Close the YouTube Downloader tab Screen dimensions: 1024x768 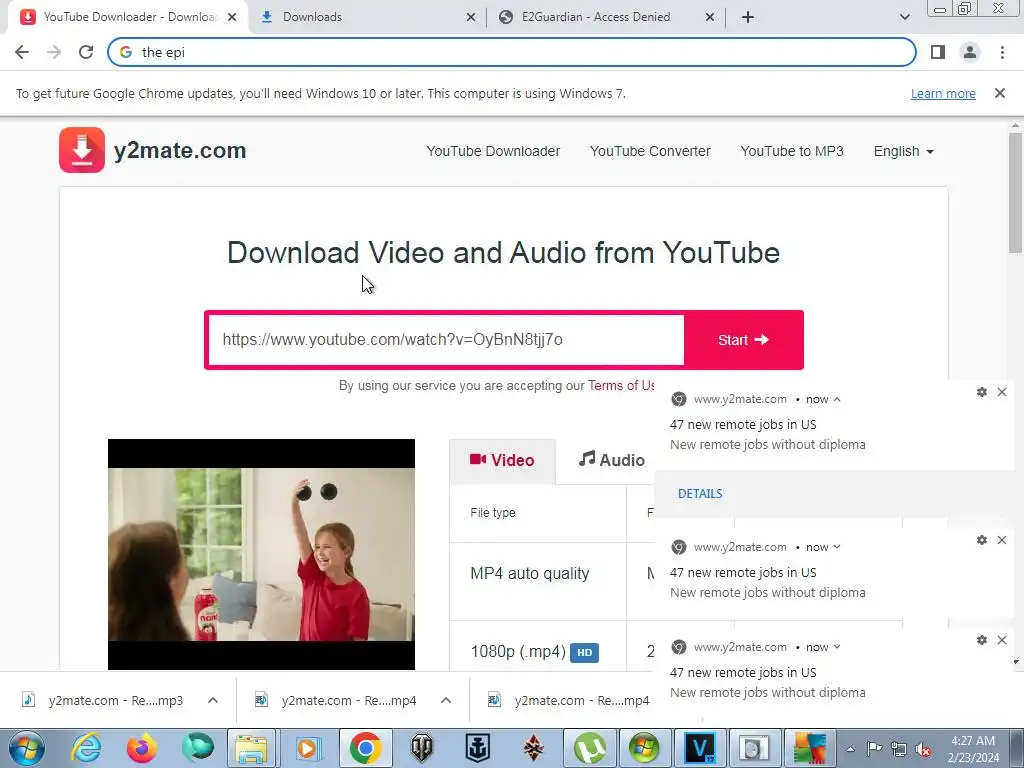click(x=232, y=17)
